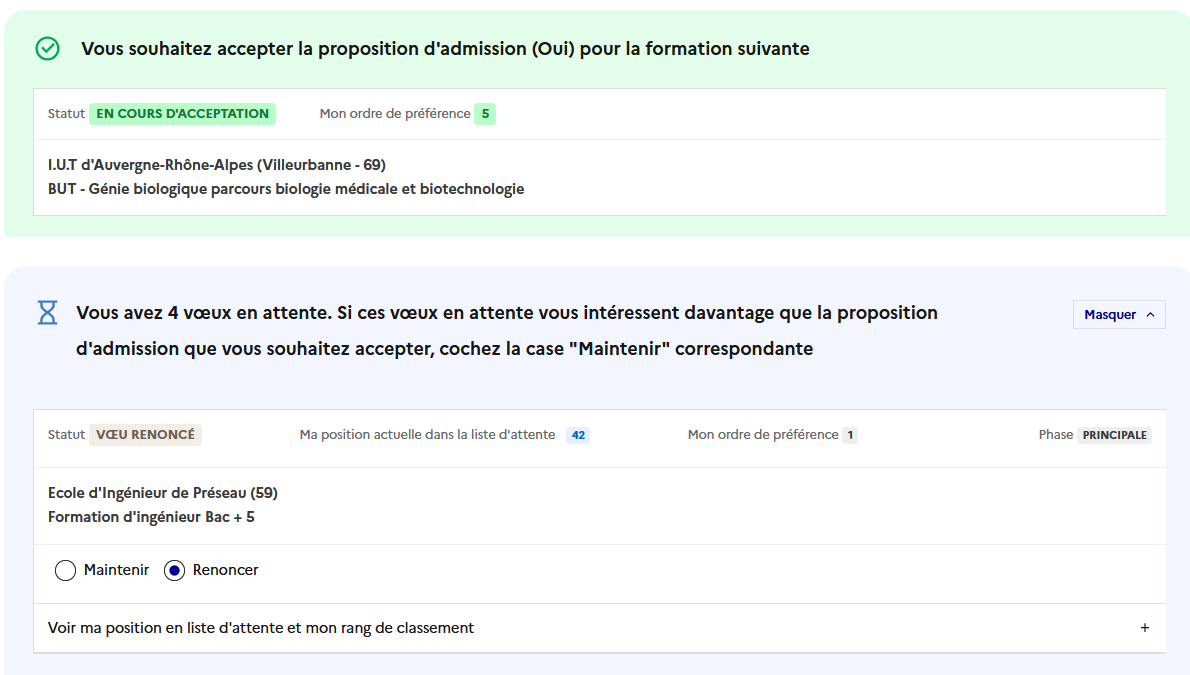Click the plus icon on waiting list row
The width and height of the screenshot is (1190, 675).
coord(1144,628)
